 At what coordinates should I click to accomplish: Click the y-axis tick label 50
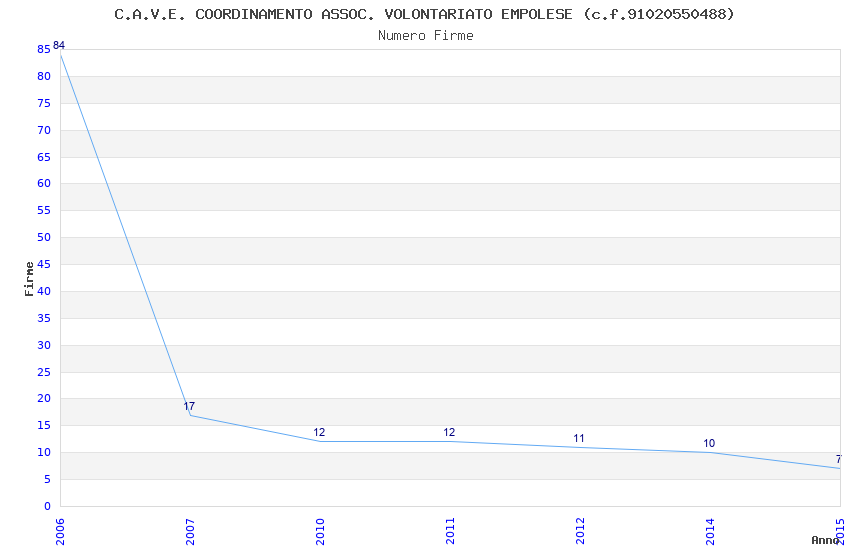point(44,238)
